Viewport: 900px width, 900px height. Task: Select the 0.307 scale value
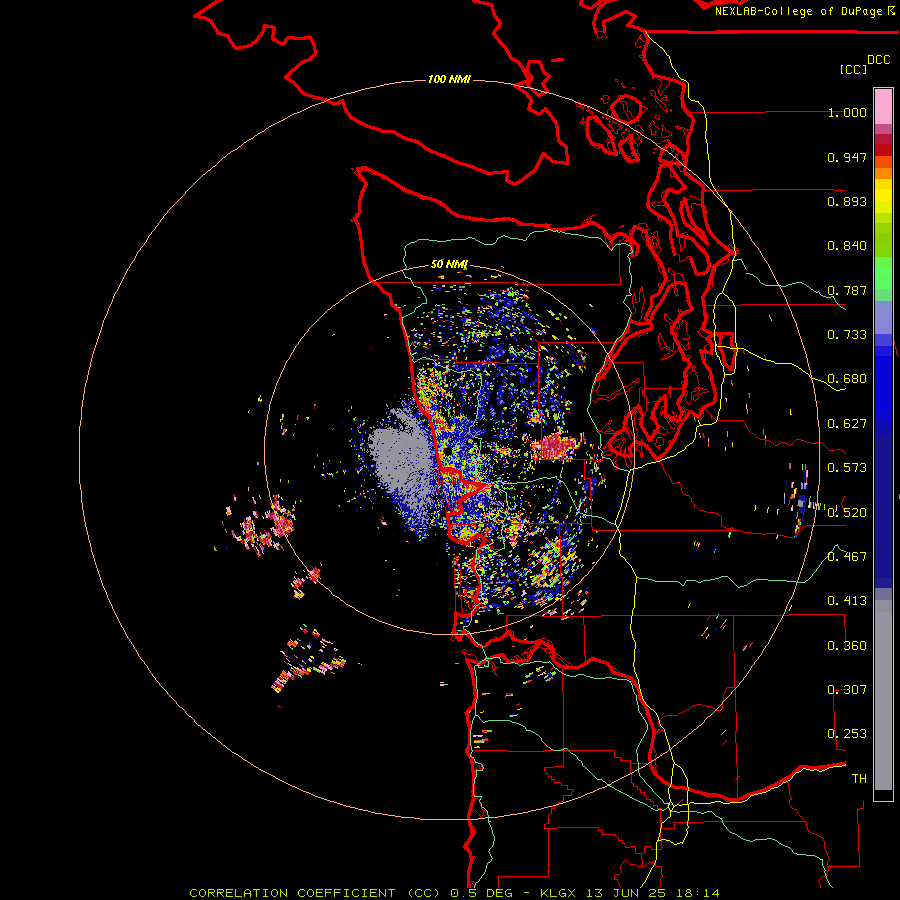(x=847, y=689)
